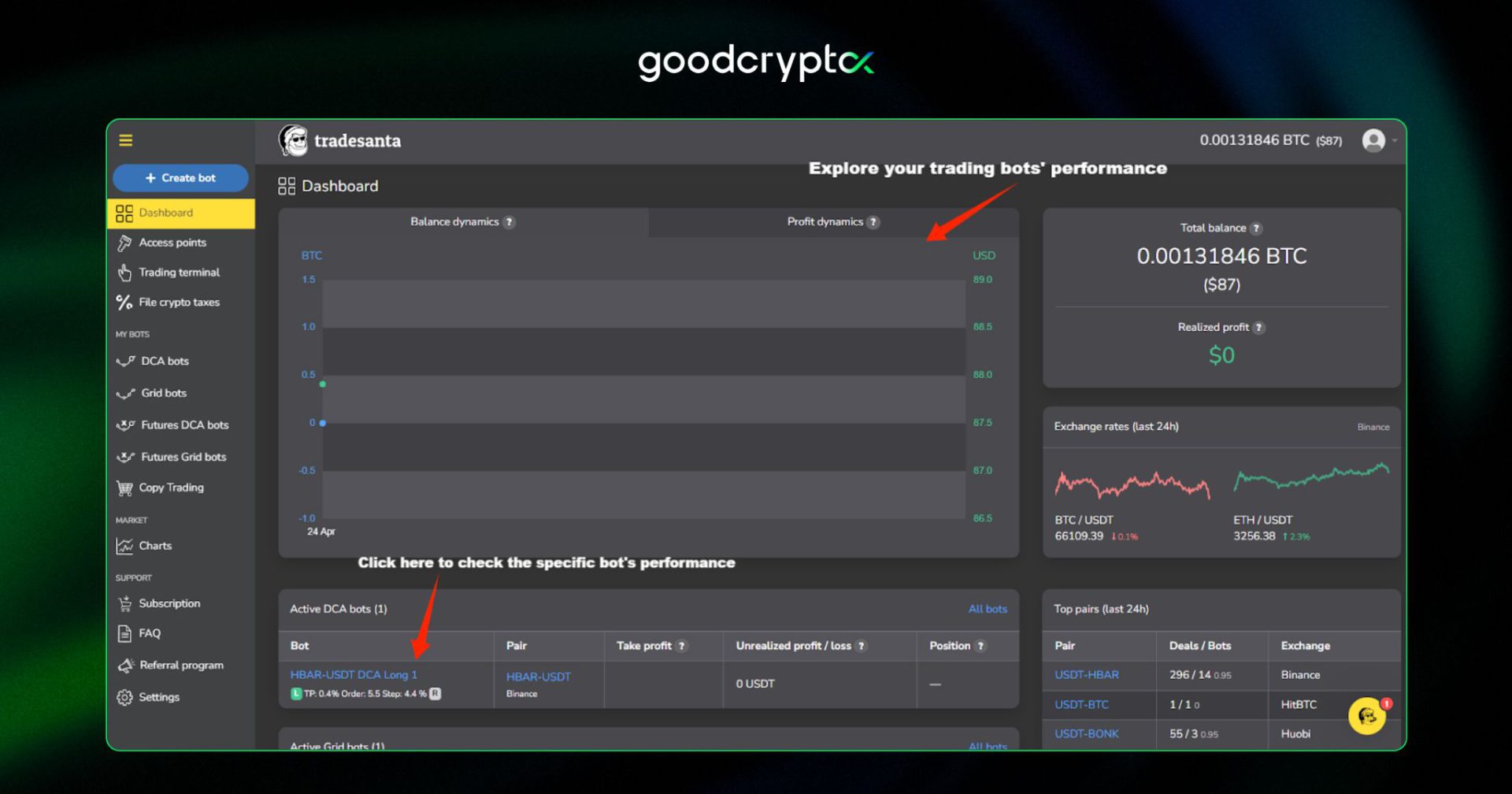This screenshot has height=794, width=1512.
Task: Click the Create bot button
Action: 180,178
